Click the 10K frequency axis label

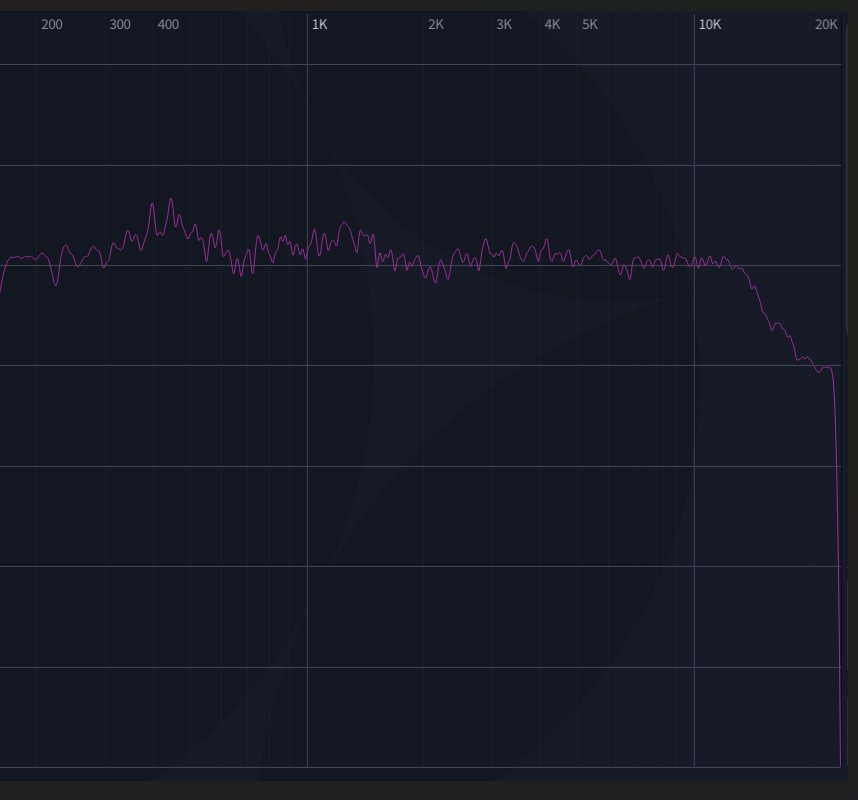(x=710, y=25)
